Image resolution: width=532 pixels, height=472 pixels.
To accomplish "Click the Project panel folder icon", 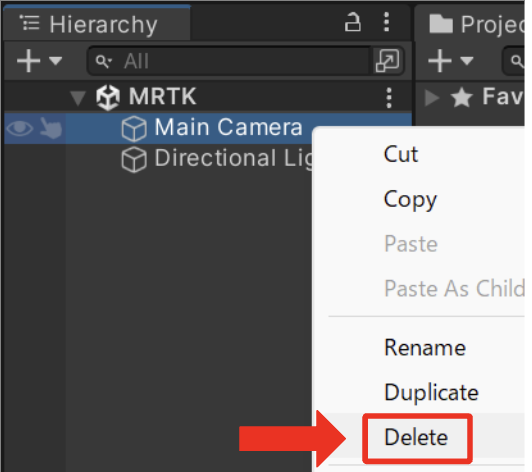I will (440, 24).
